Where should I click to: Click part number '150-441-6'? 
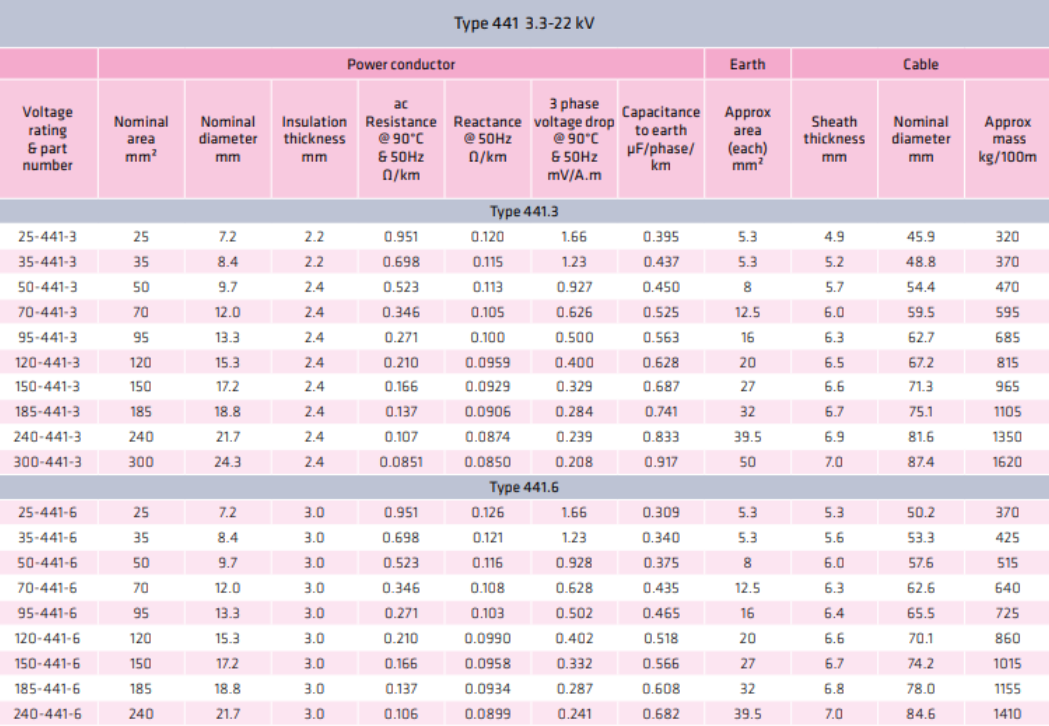47,663
